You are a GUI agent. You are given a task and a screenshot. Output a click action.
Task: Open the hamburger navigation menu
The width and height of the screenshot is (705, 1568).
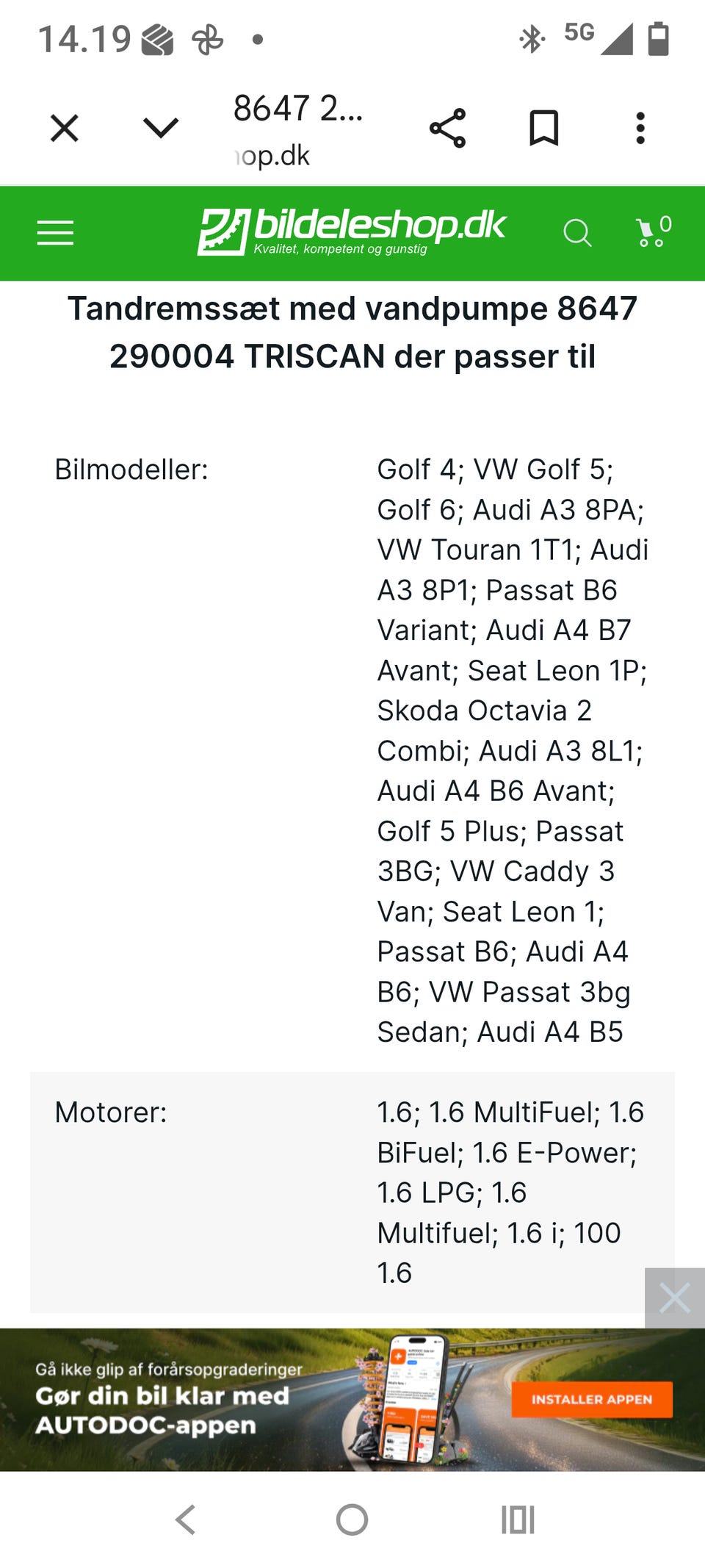coord(54,234)
